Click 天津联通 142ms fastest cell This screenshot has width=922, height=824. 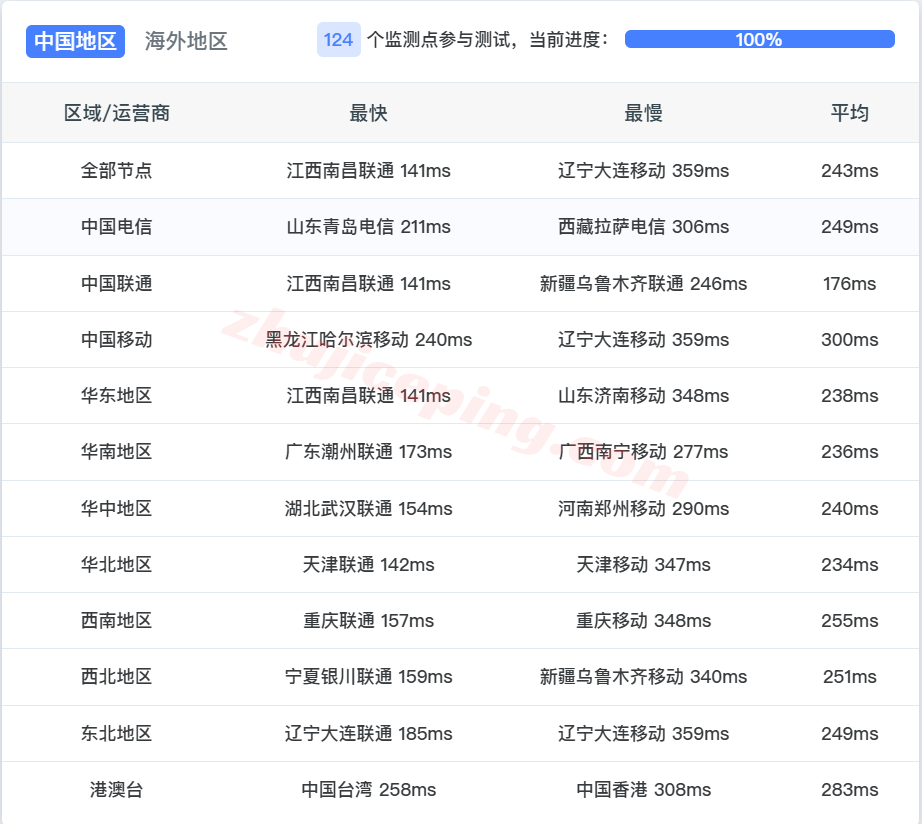tap(368, 565)
